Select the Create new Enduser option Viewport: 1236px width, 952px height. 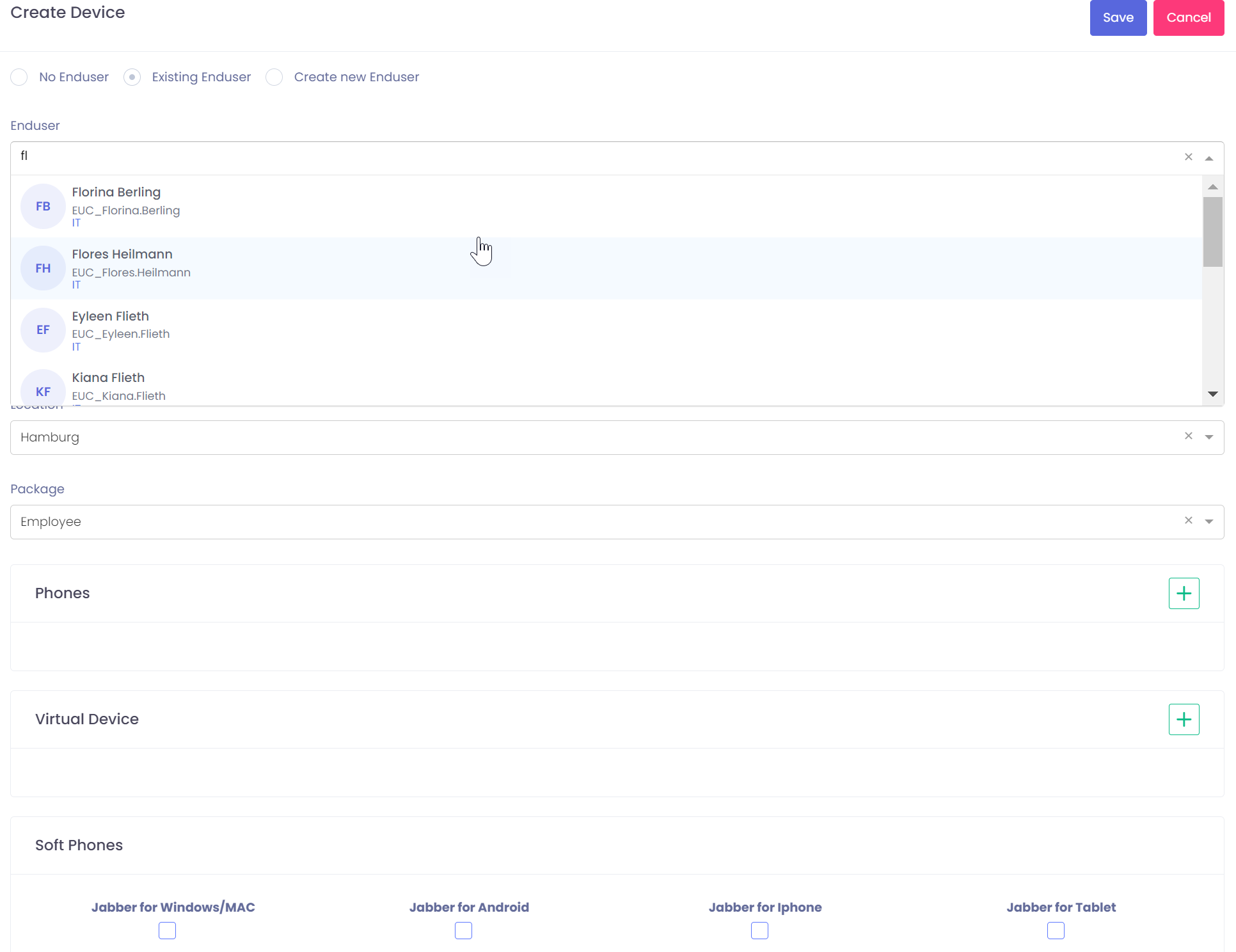(274, 77)
